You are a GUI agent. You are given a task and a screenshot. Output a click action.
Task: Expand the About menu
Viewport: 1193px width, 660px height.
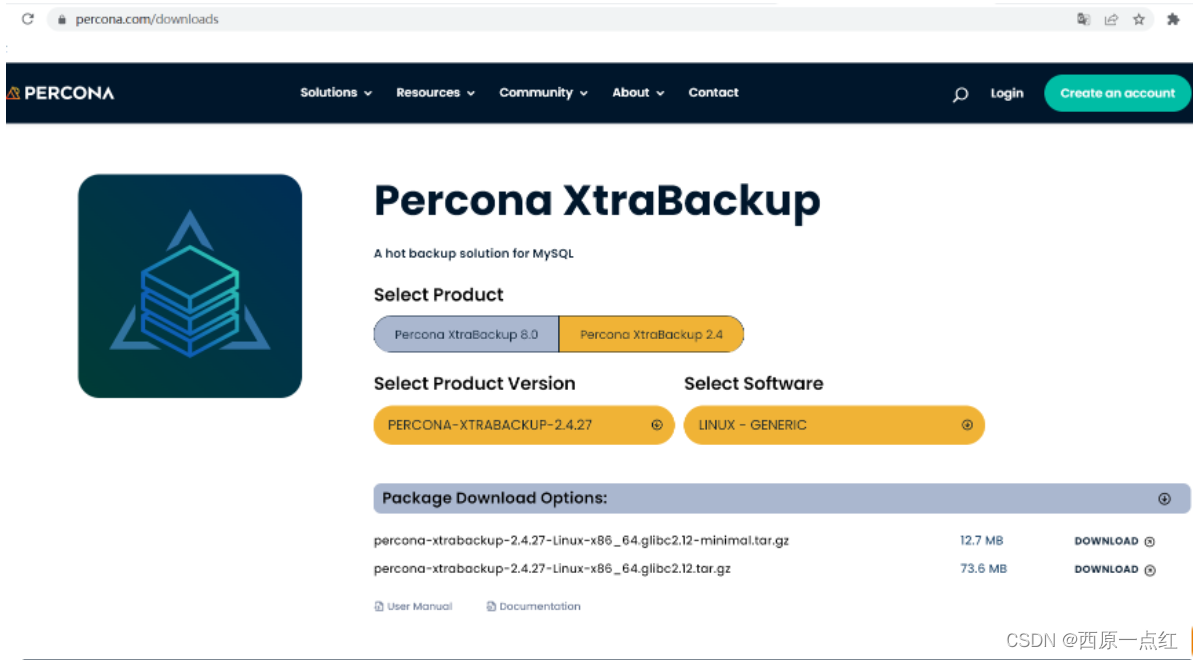[638, 93]
